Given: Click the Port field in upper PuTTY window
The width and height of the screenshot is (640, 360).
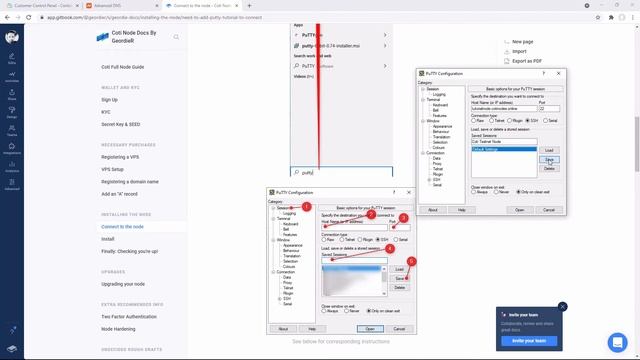Looking at the screenshot, I should 549,109.
